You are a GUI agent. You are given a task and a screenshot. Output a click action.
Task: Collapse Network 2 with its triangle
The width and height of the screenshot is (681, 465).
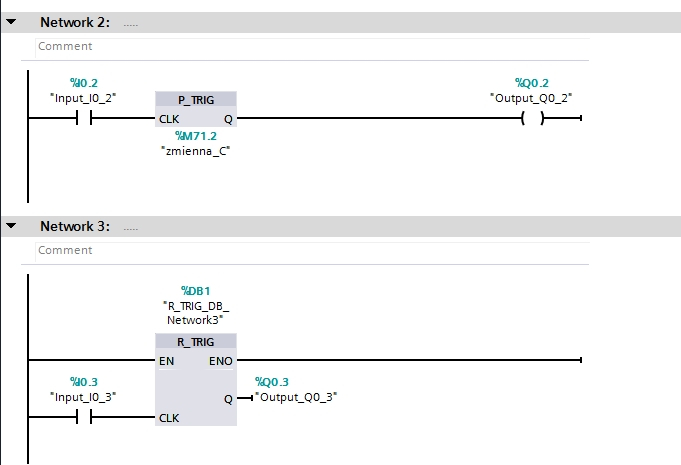11,22
